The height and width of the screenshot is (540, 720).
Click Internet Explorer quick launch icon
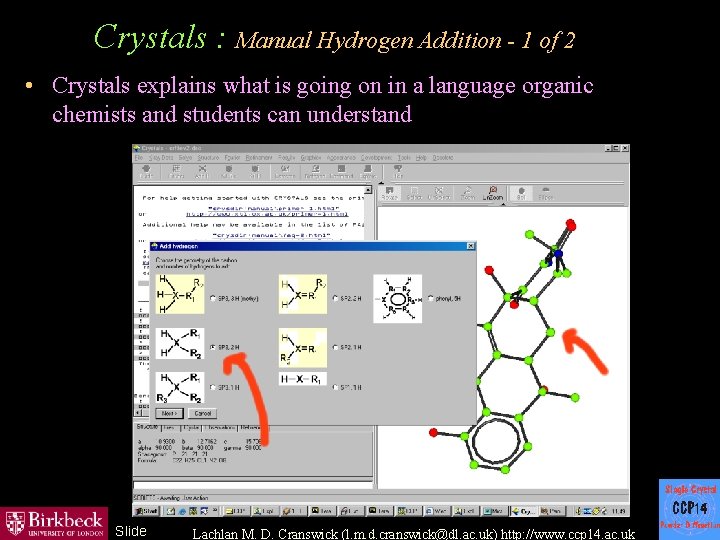(182, 510)
